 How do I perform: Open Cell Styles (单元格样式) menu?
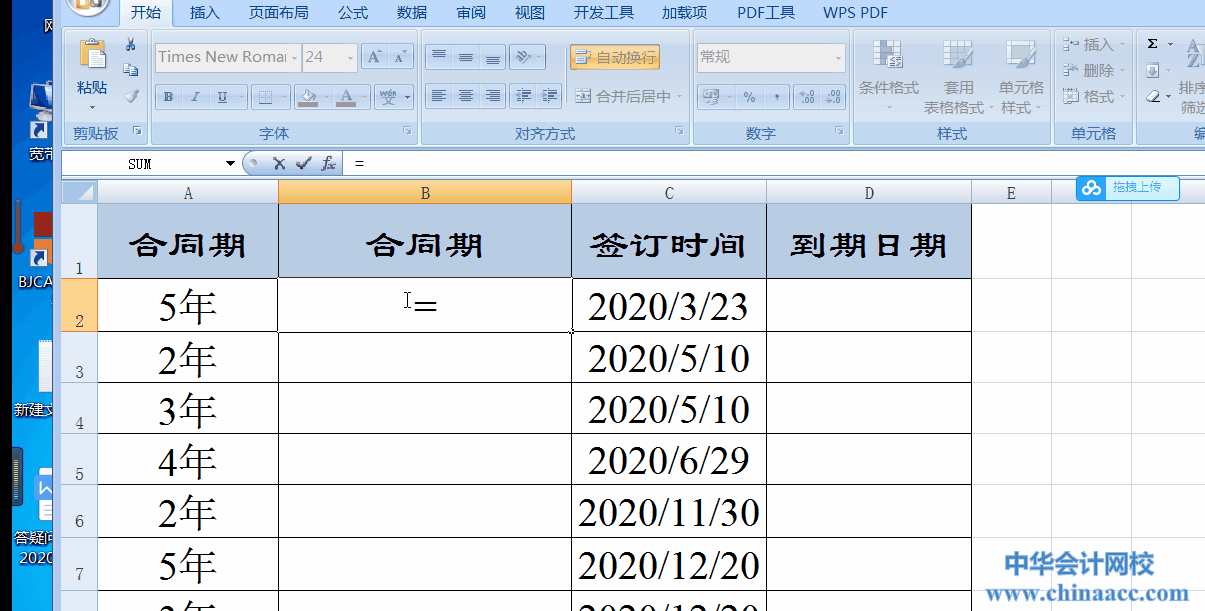1021,77
